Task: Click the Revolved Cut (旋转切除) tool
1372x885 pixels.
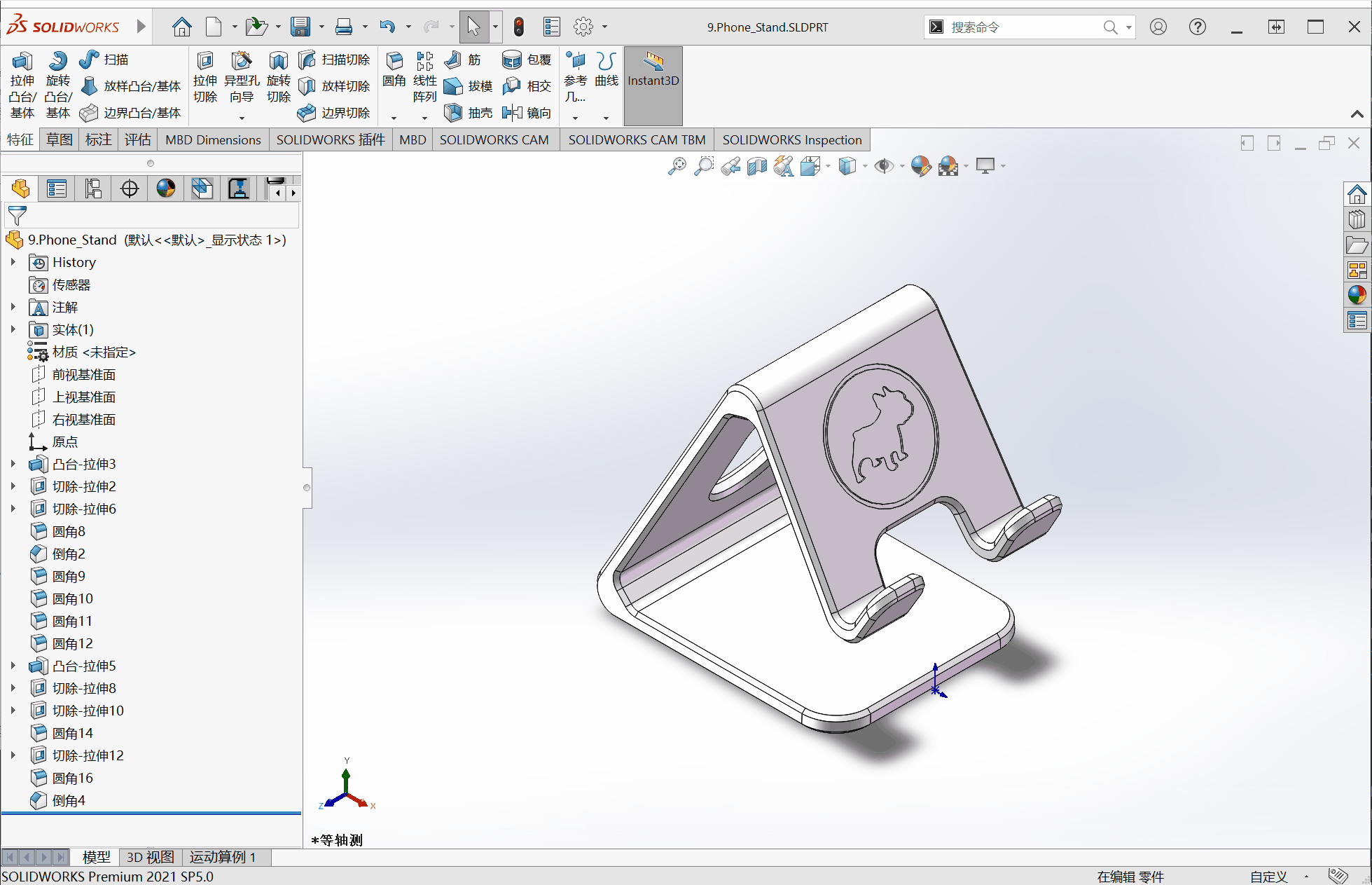Action: point(279,78)
